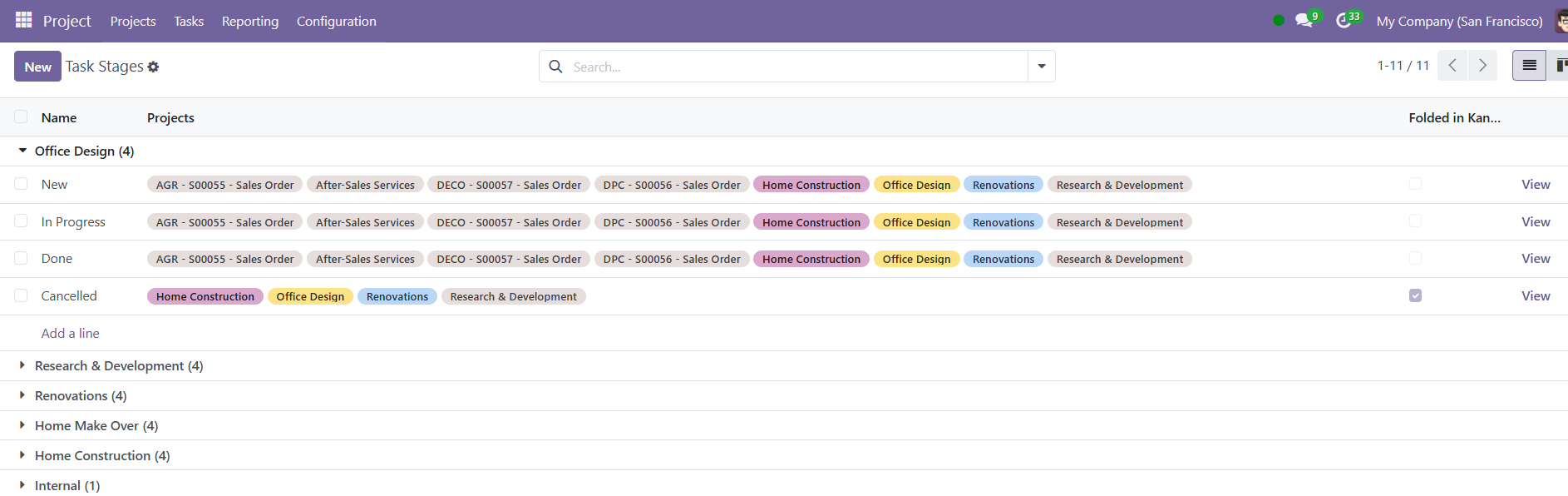Click the Project app title

[x=67, y=21]
